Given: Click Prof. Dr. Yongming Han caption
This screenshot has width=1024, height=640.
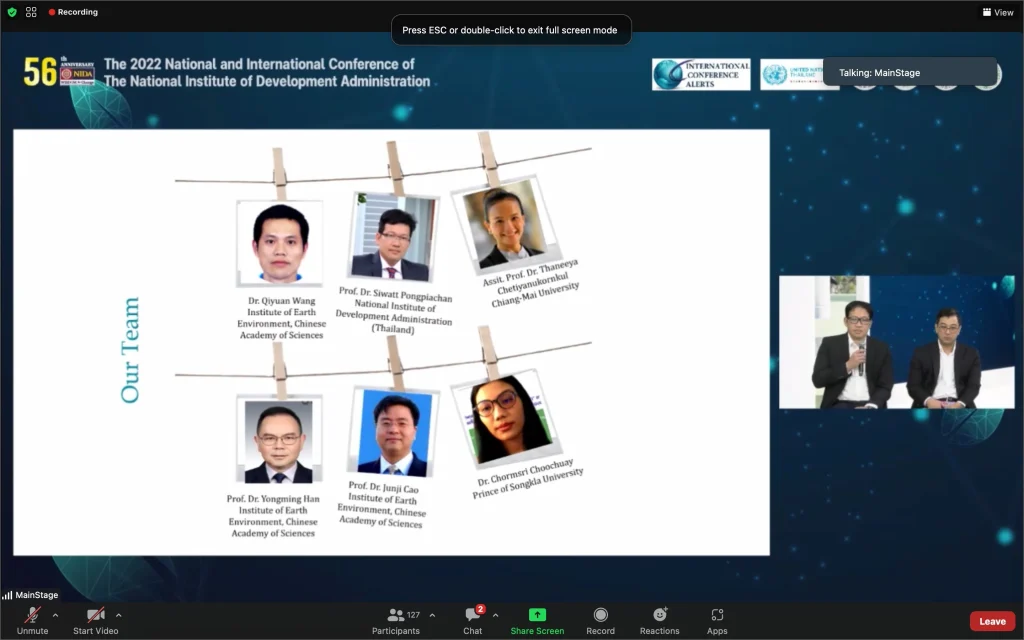Looking at the screenshot, I should [273, 515].
